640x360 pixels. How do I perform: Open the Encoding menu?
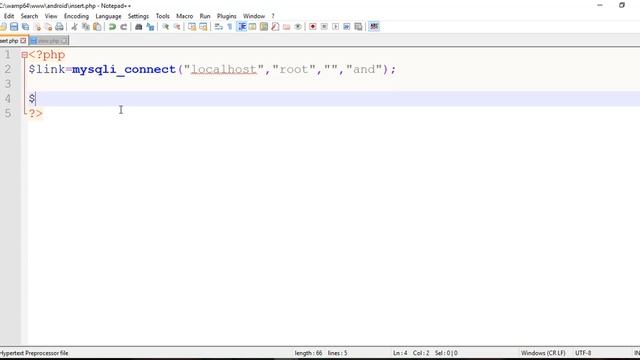(76, 16)
